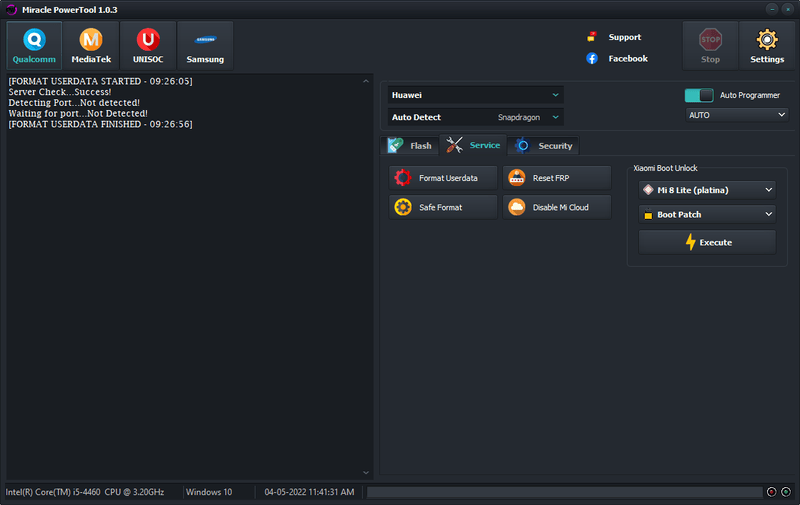Image resolution: width=800 pixels, height=505 pixels.
Task: Open the Samsung platform section
Action: pos(205,45)
